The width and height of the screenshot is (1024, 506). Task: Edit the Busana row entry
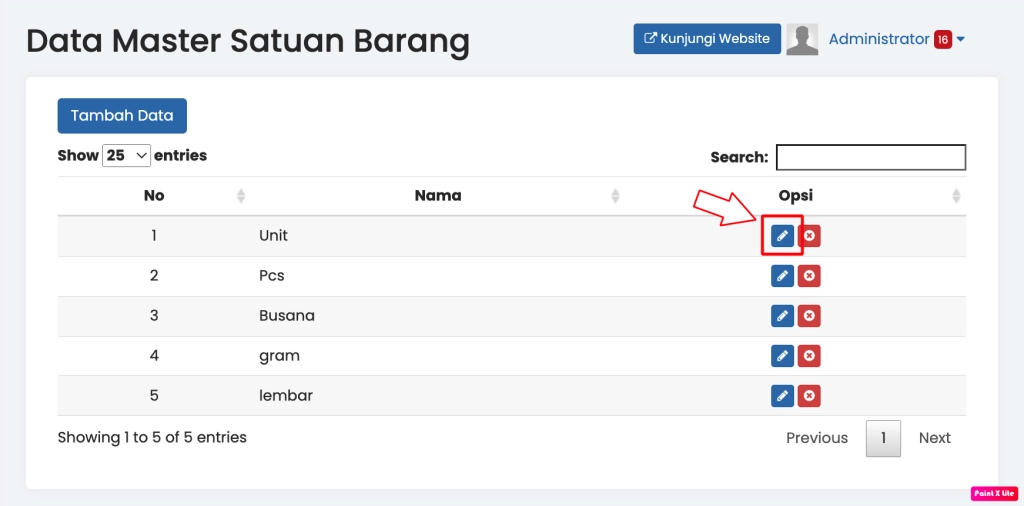[x=782, y=316]
